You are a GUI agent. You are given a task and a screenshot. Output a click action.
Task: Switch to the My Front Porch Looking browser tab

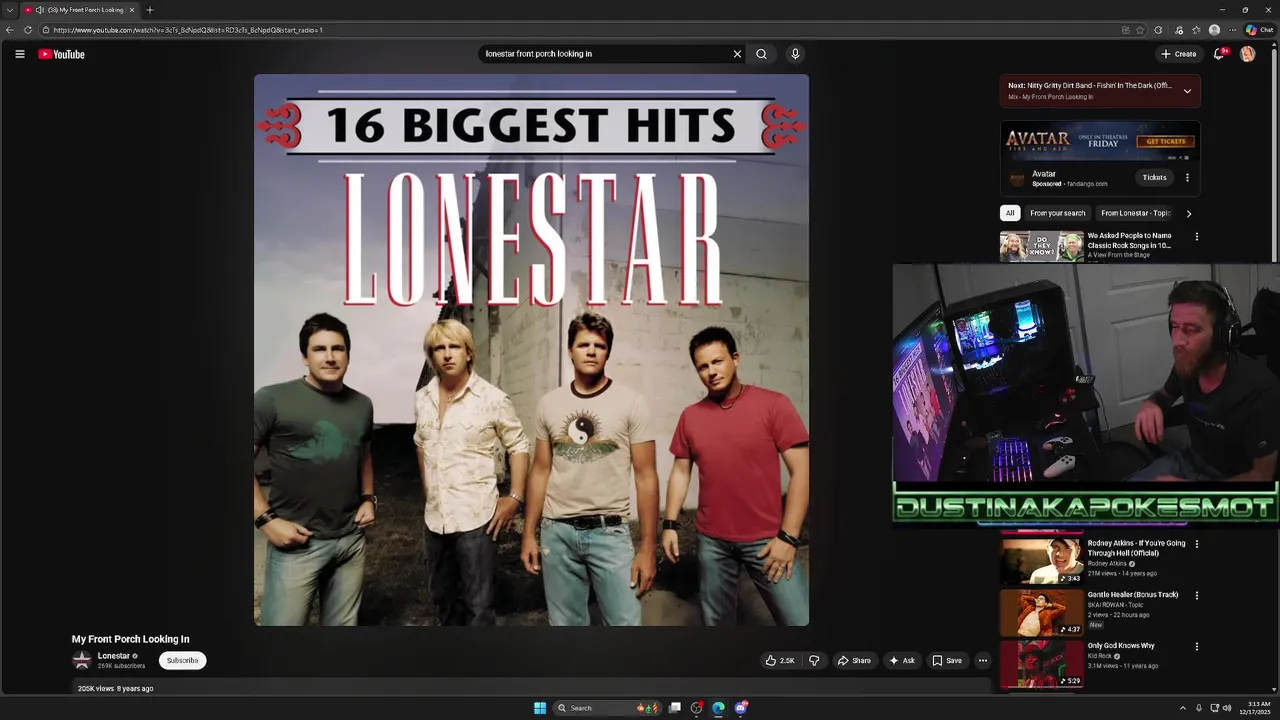[x=79, y=10]
